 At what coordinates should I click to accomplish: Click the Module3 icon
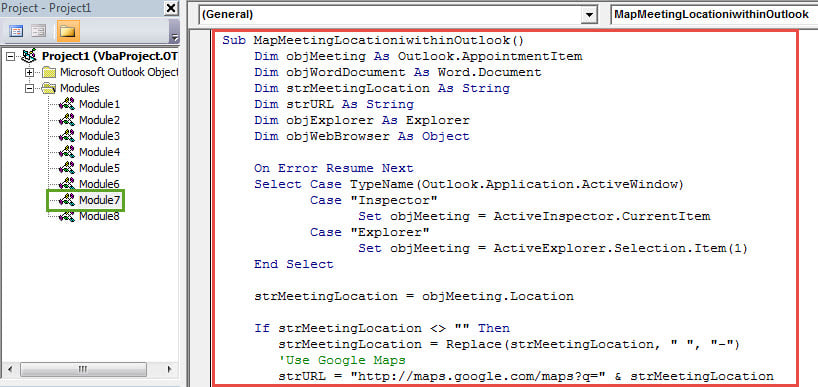pyautogui.click(x=68, y=136)
